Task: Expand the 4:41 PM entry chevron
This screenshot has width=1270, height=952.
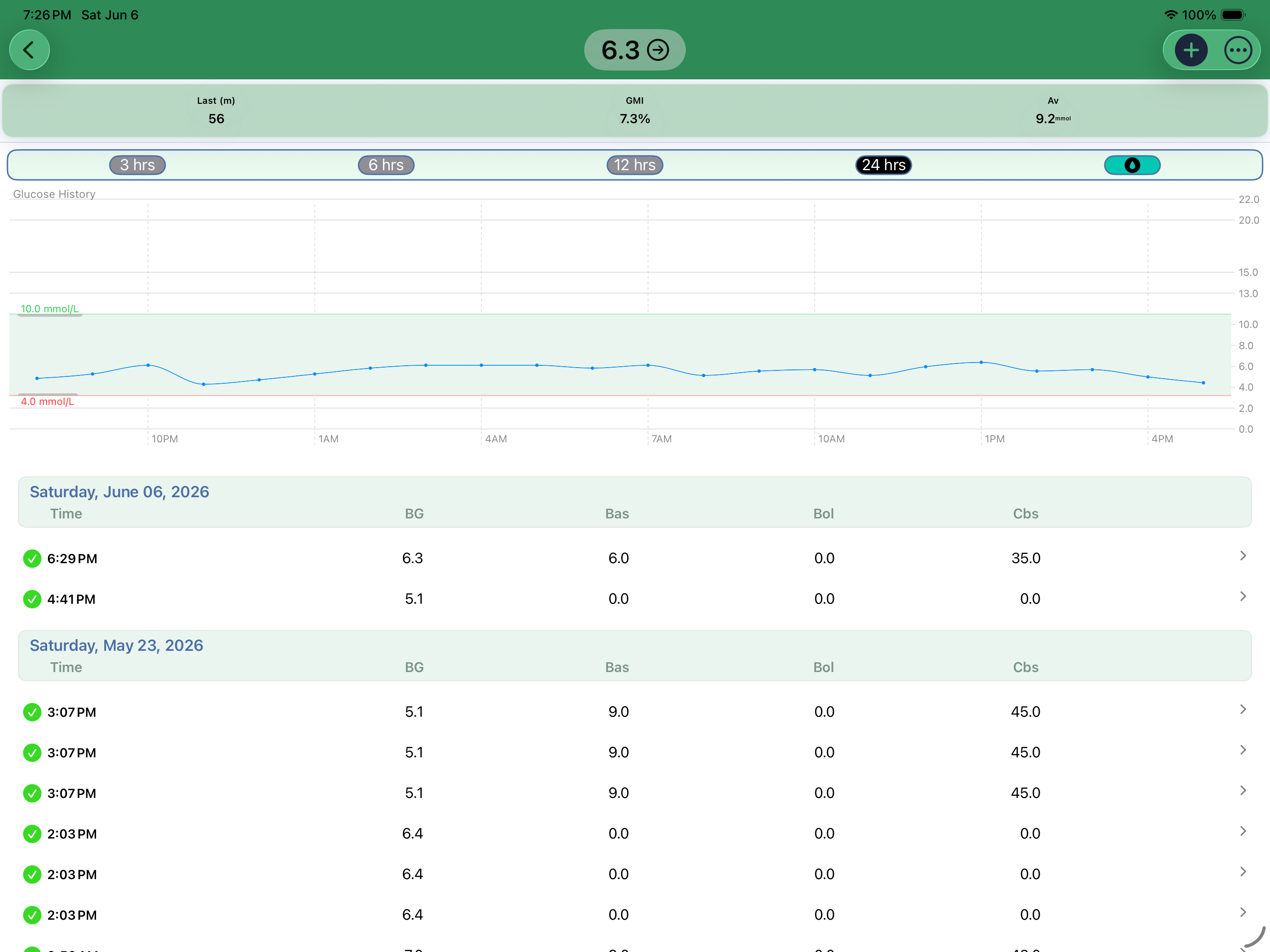Action: point(1242,597)
